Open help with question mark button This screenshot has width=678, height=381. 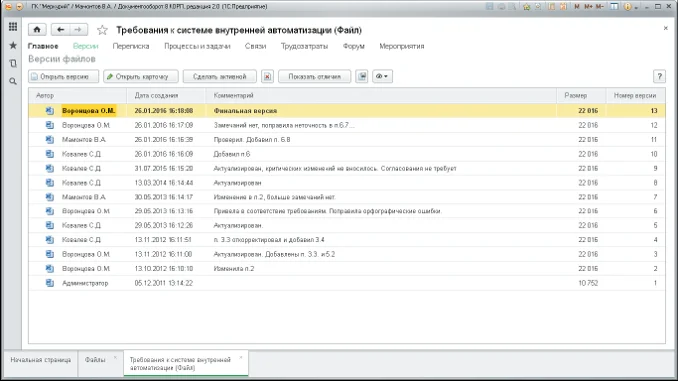pyautogui.click(x=659, y=77)
